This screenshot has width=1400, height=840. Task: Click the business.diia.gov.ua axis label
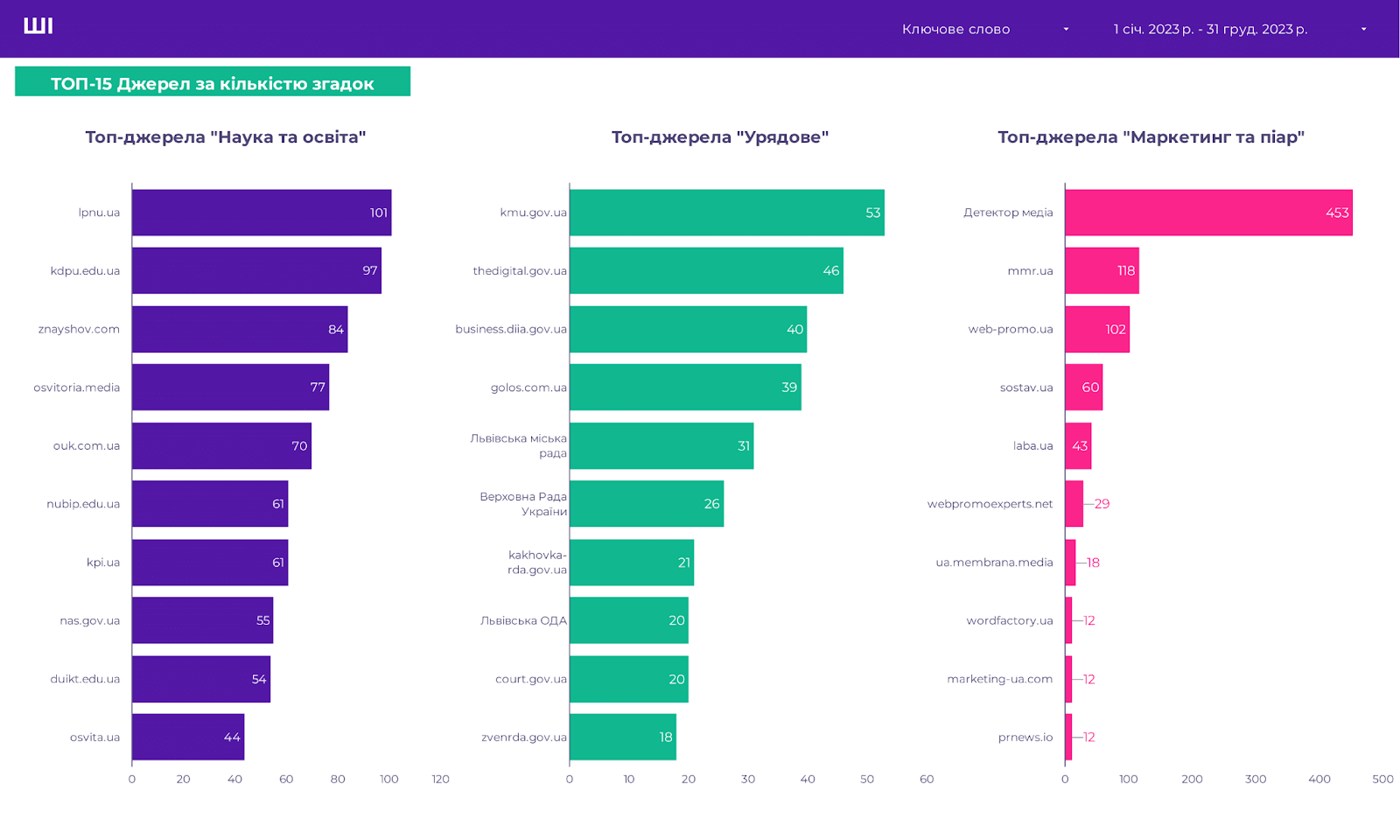tap(511, 329)
